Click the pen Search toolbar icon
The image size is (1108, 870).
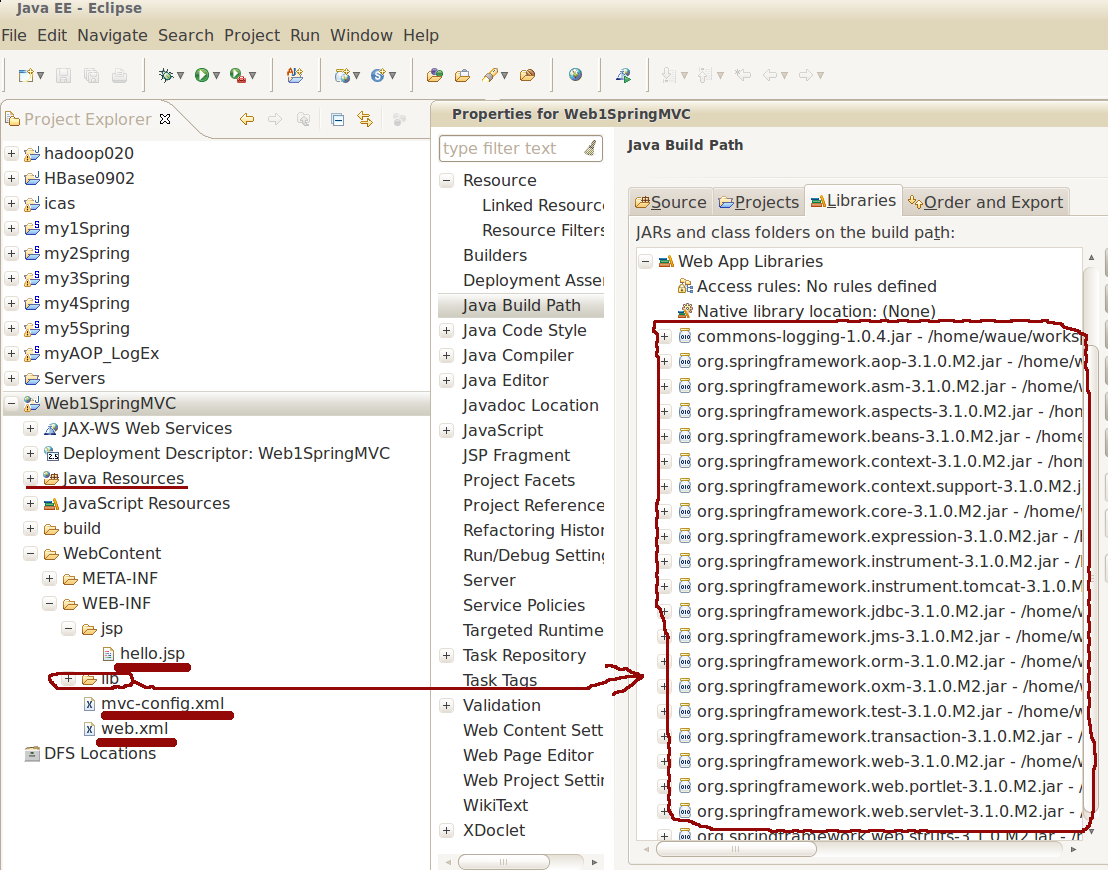pos(490,75)
